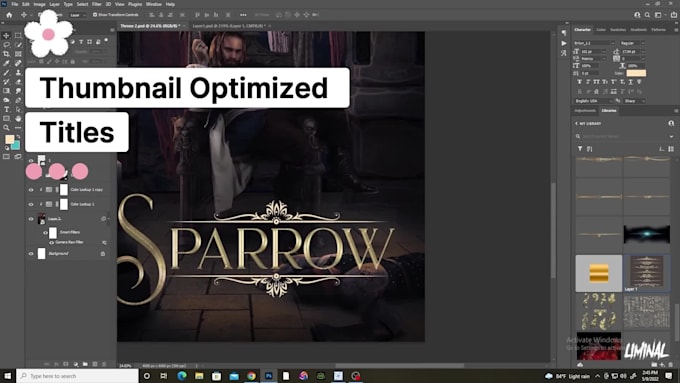
Task: Select the Rectangular Marquee tool
Action: (x=18, y=36)
